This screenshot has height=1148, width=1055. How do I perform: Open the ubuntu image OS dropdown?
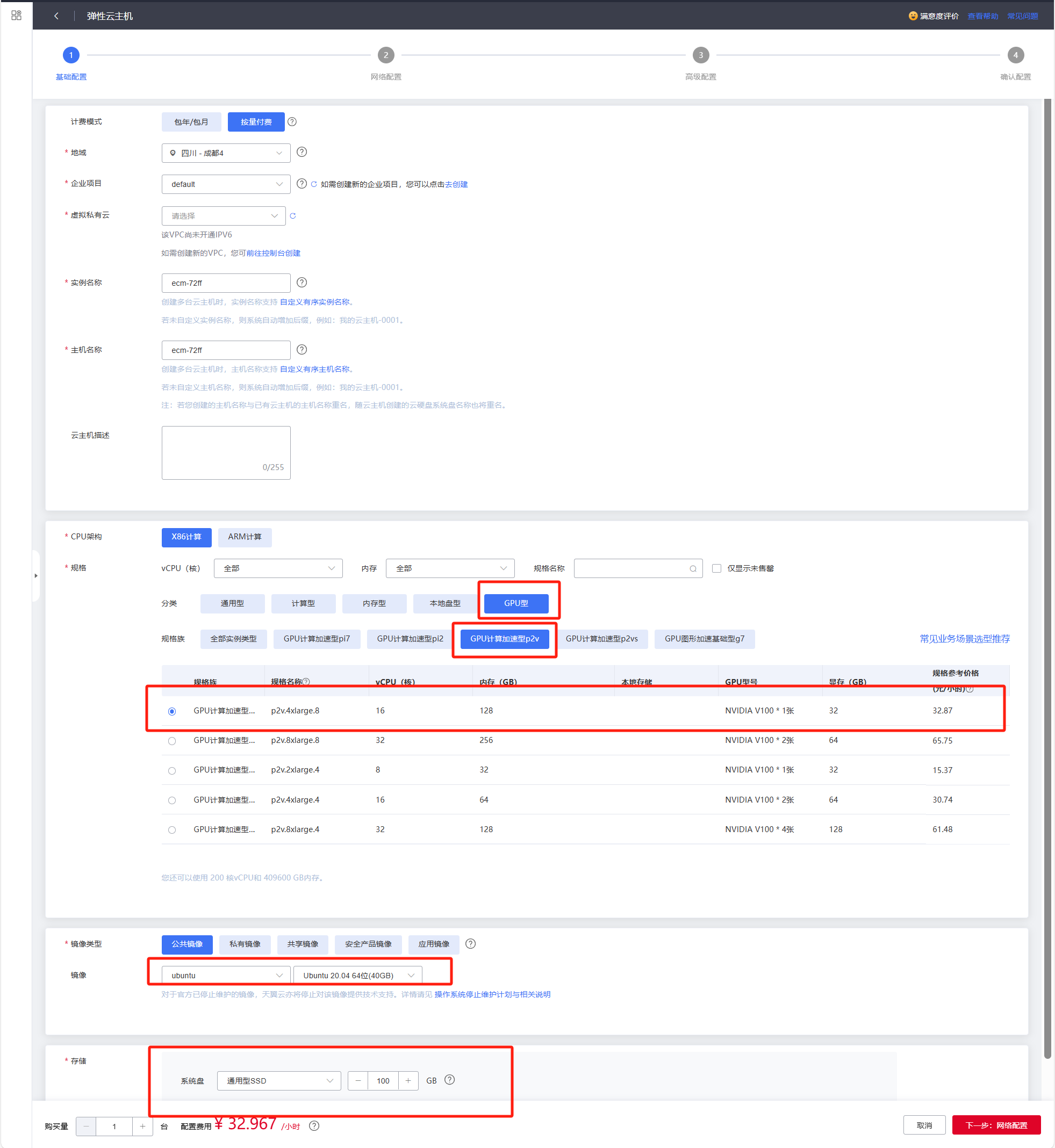(x=226, y=975)
